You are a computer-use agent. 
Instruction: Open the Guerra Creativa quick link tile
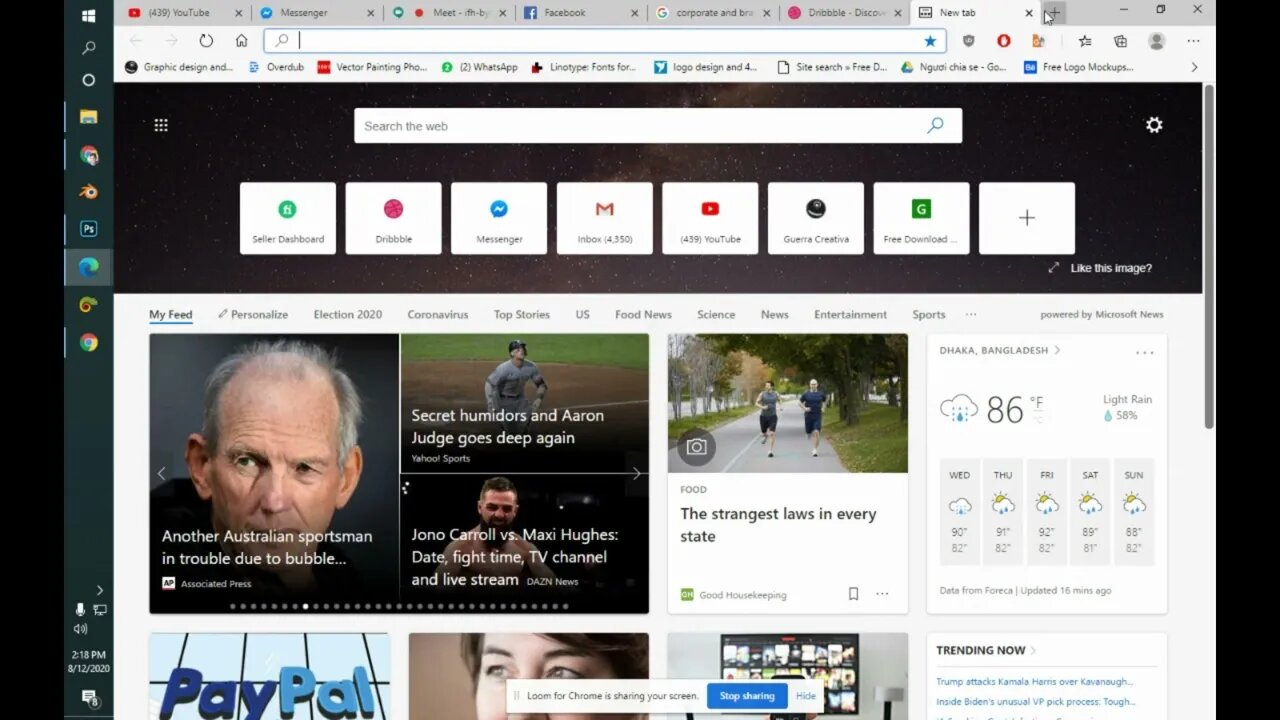tap(816, 218)
